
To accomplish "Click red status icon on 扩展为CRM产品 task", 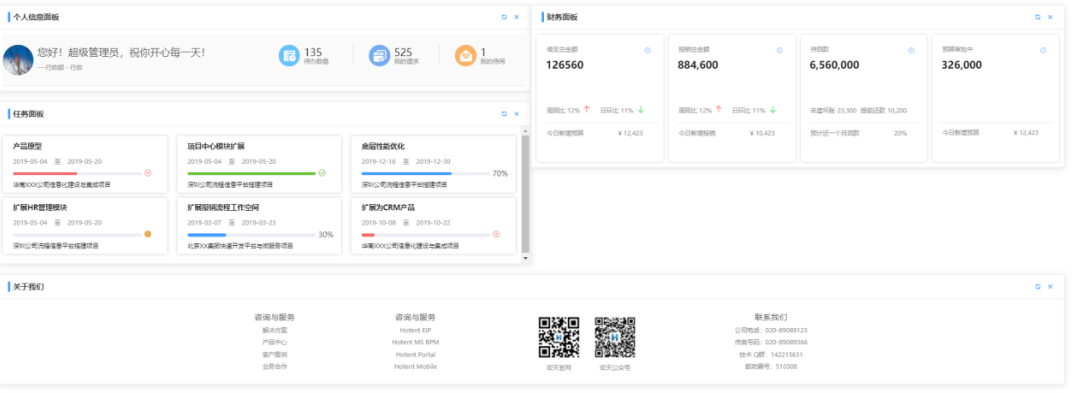I will (x=496, y=234).
